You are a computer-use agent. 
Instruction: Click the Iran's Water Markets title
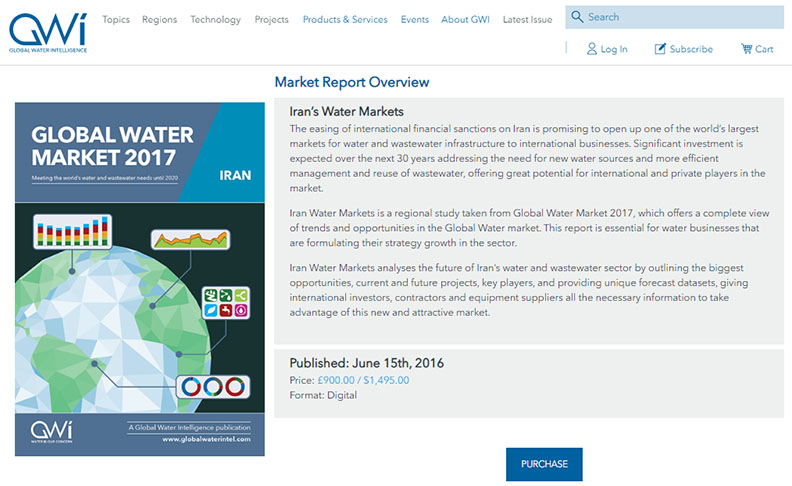(346, 111)
